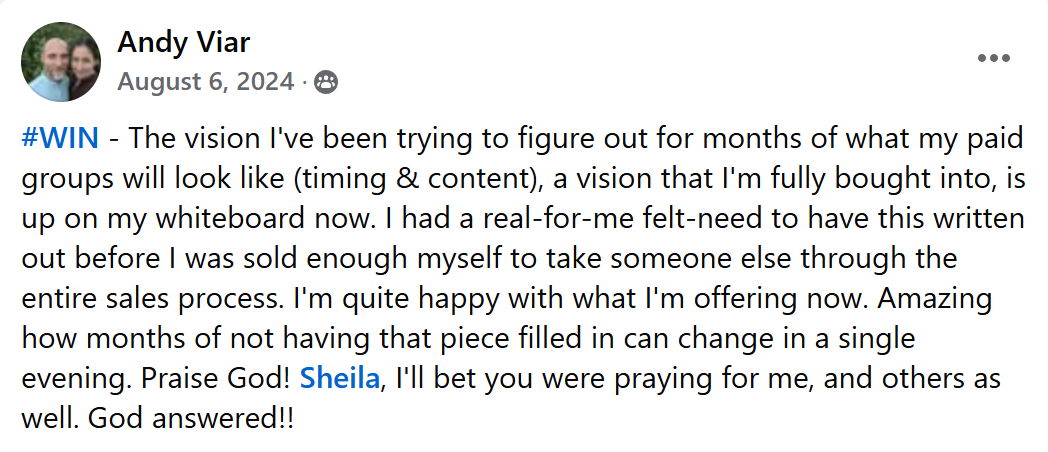Open the August 6, 2024 timestamp link
Viewport: 1048px width, 452px height.
tap(206, 82)
